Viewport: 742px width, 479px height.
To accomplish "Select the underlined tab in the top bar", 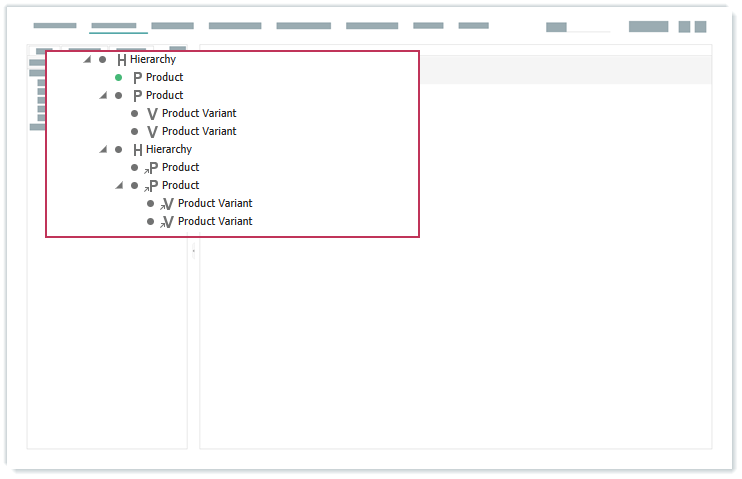I will 113,26.
